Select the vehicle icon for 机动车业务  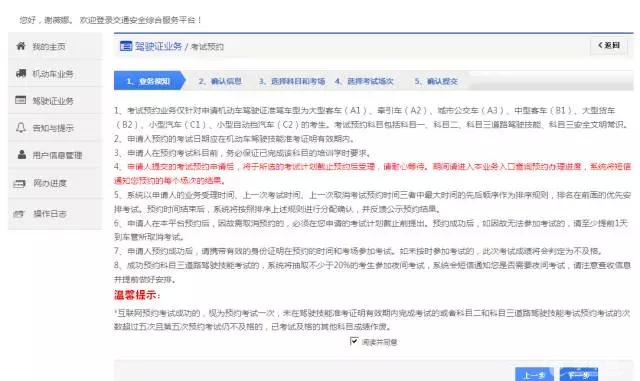coord(21,73)
